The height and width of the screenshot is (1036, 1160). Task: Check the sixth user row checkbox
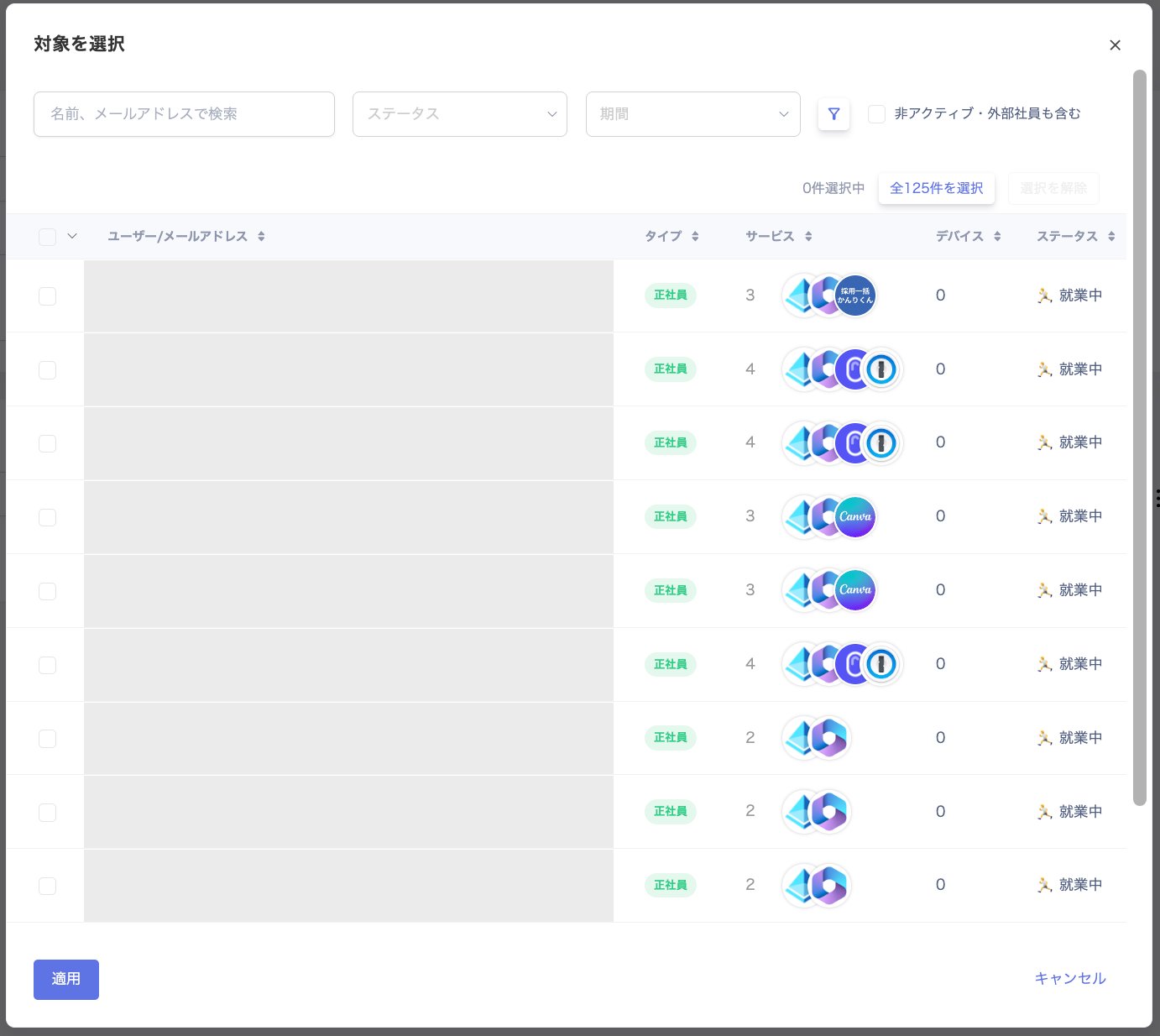coord(47,665)
